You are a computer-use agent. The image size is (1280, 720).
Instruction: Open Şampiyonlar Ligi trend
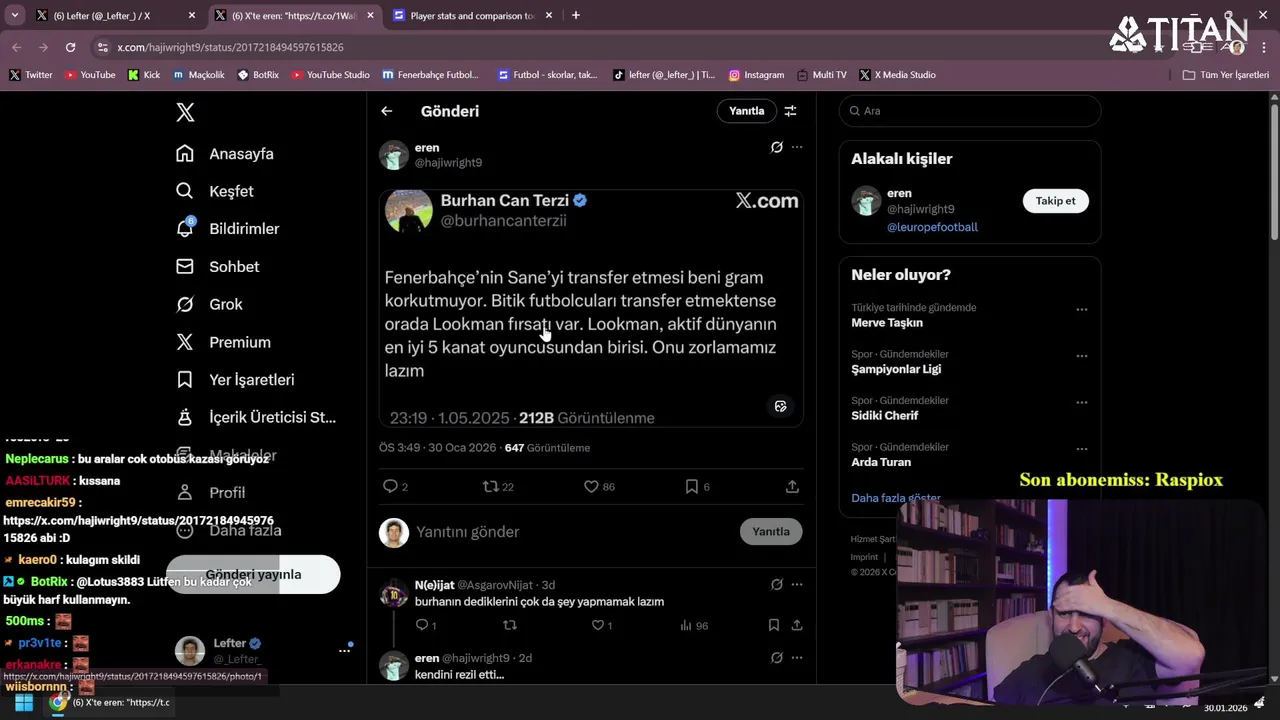896,369
